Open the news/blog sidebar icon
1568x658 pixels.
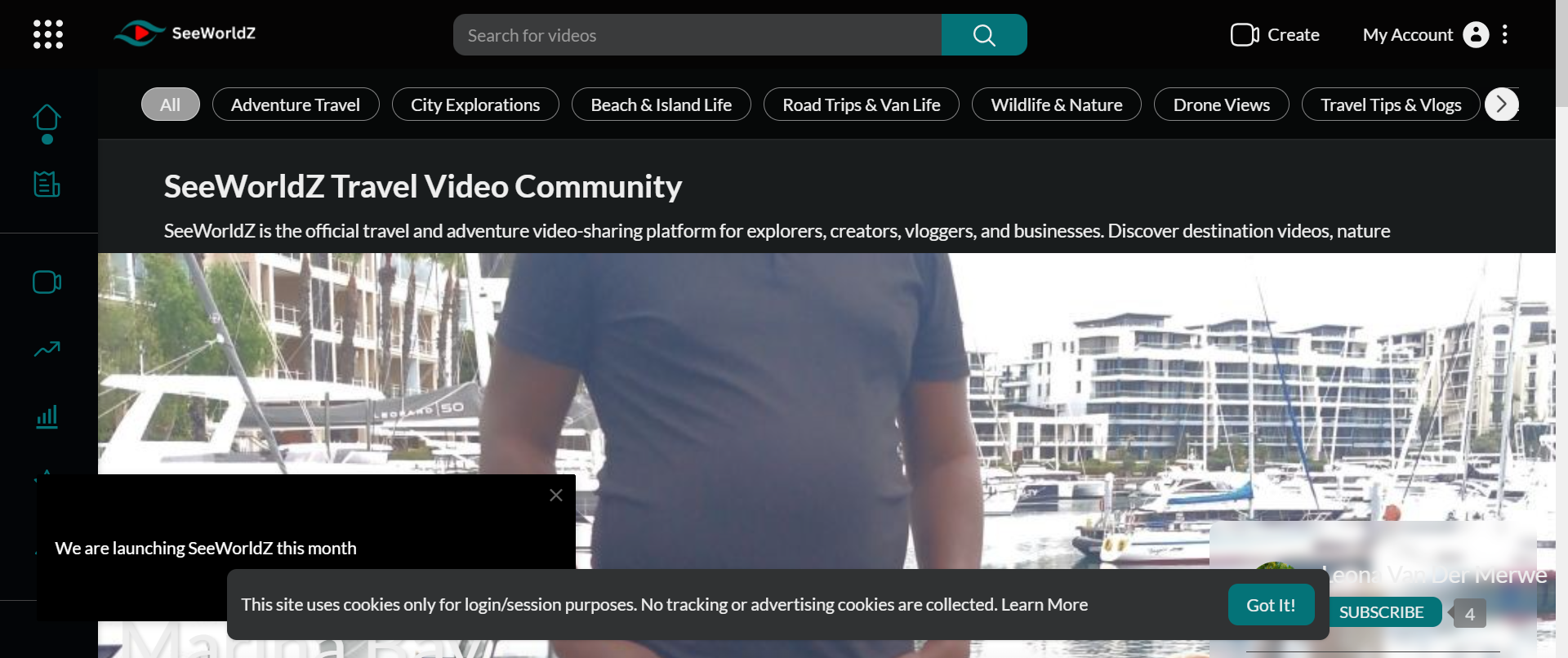47,184
